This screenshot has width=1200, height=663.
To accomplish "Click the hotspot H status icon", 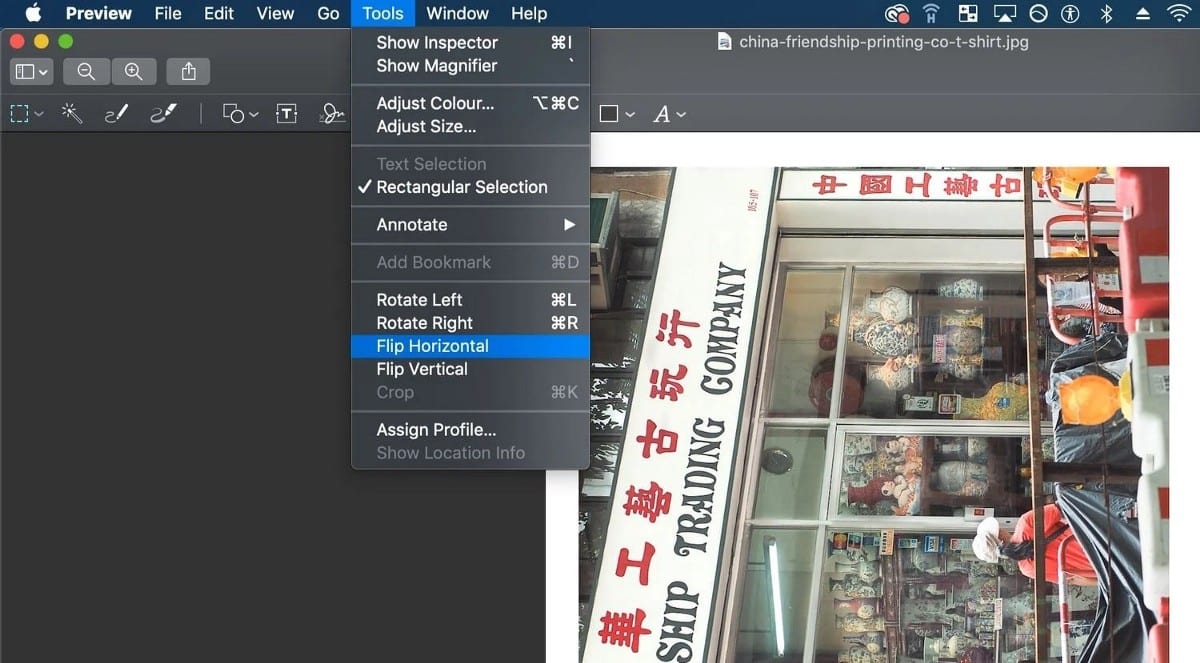I will click(931, 14).
